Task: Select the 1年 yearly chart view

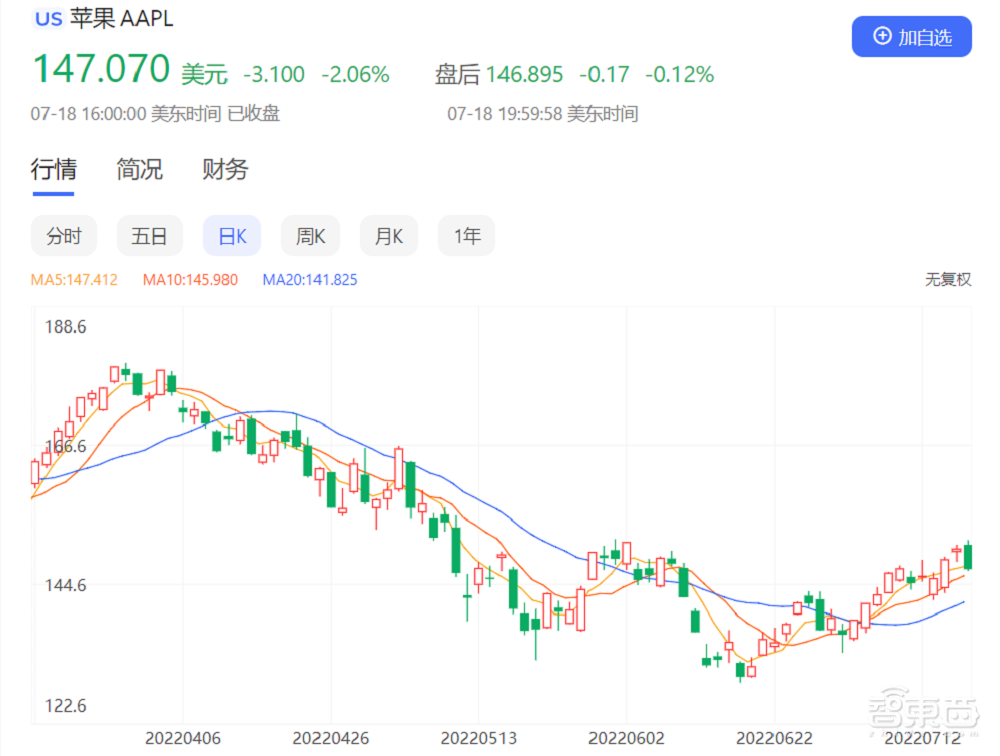Action: tap(466, 235)
